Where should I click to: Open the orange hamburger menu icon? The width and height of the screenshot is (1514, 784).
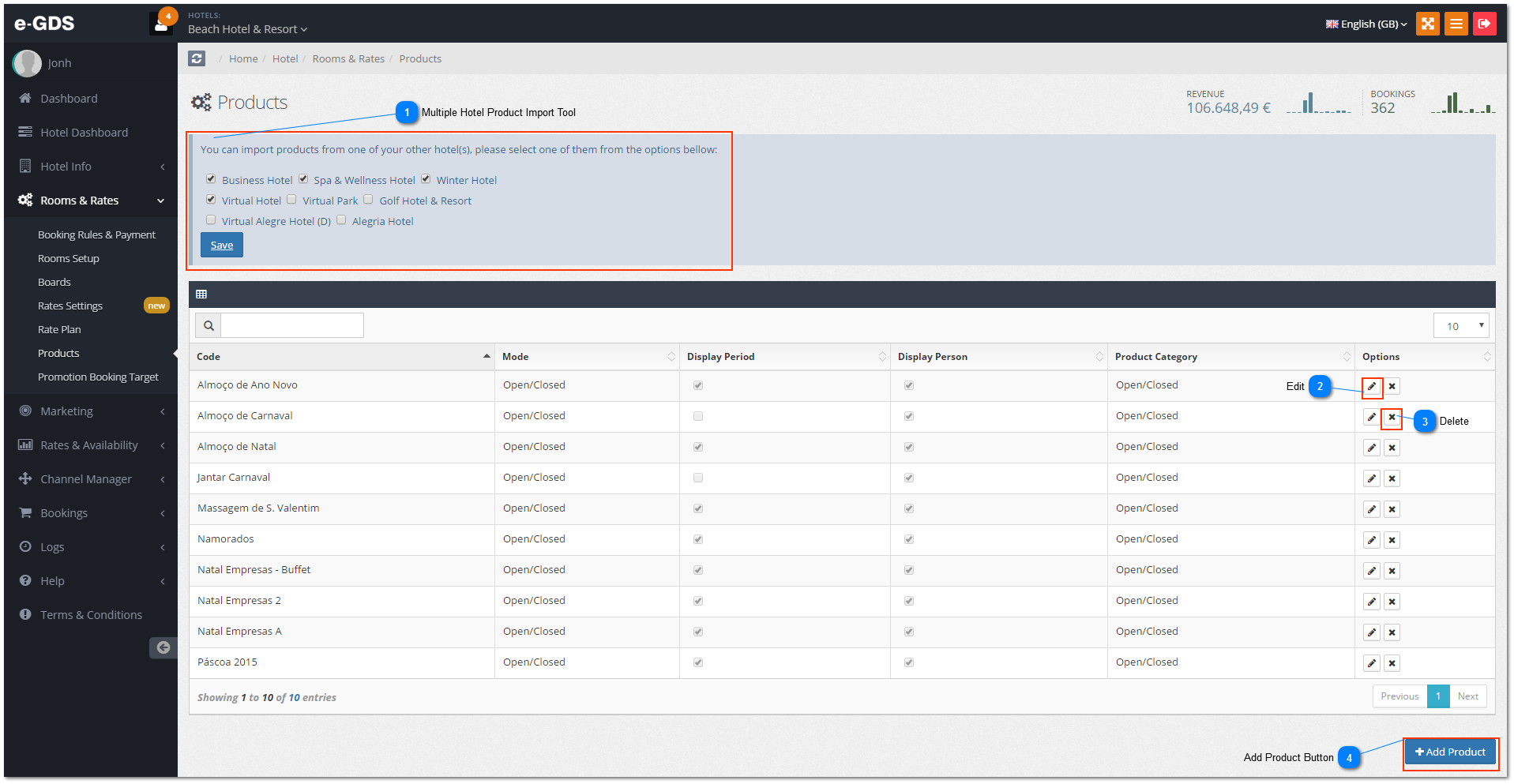(1456, 24)
